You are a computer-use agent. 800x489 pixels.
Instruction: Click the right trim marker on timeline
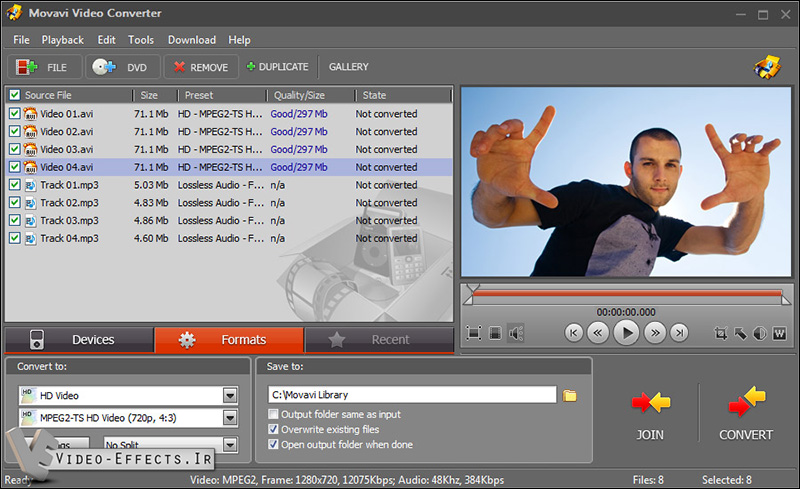coord(786,300)
